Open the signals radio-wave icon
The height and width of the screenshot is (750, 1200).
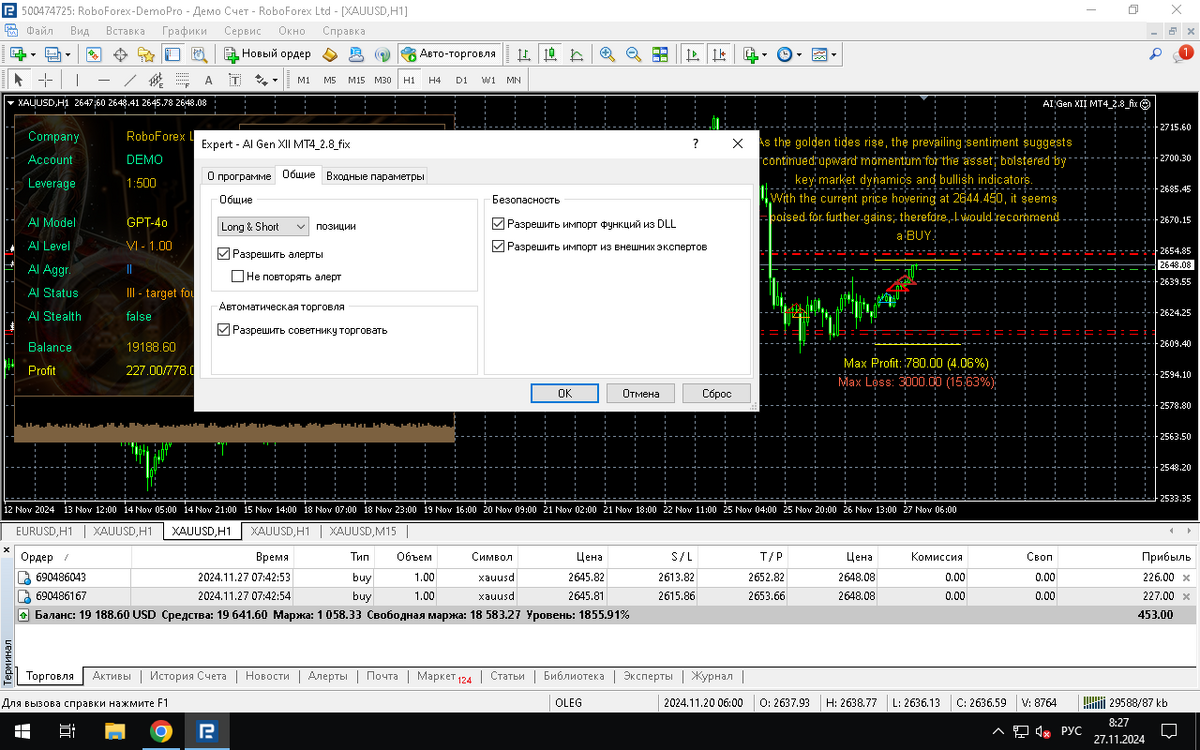[381, 54]
